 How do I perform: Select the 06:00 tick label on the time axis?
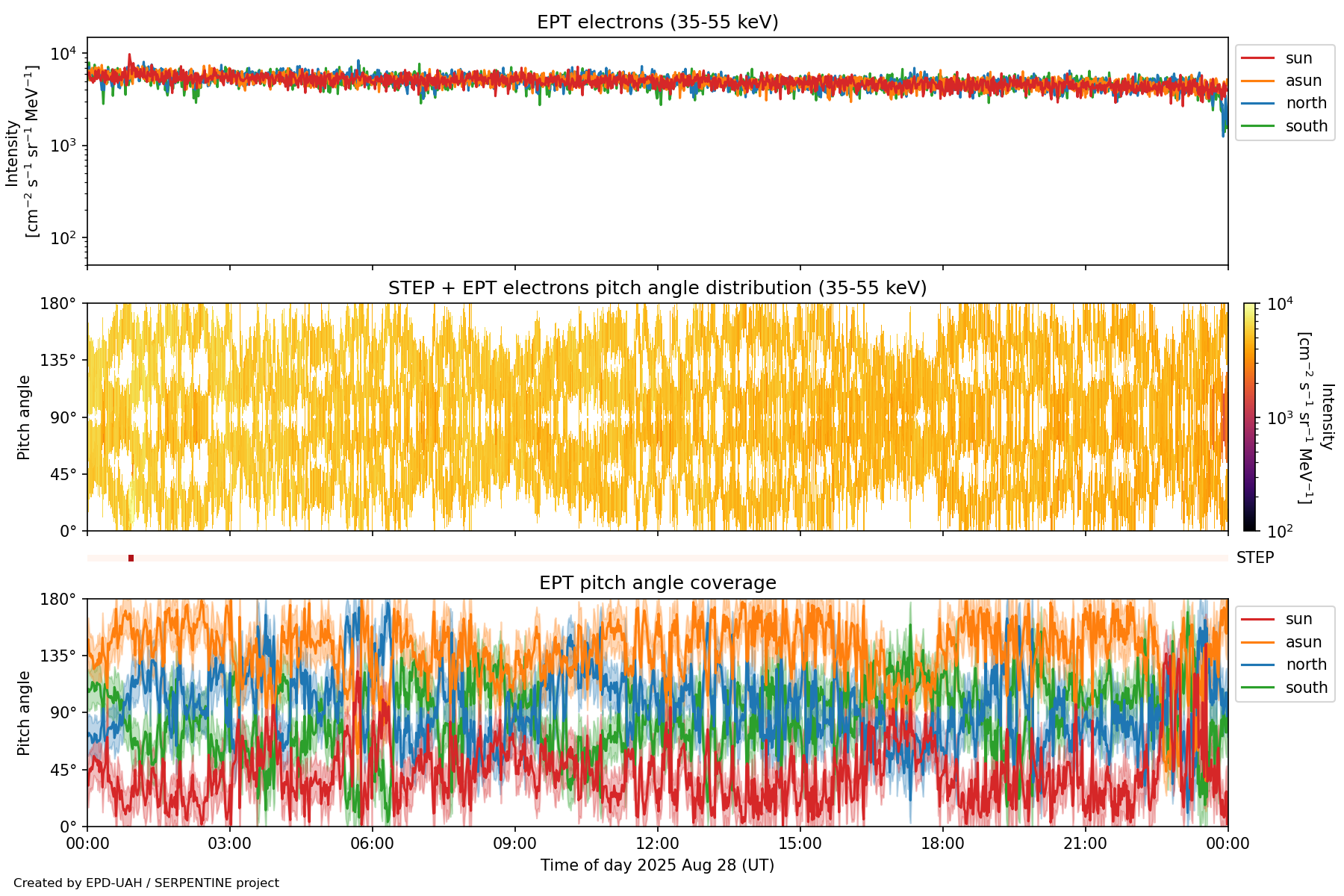(372, 844)
